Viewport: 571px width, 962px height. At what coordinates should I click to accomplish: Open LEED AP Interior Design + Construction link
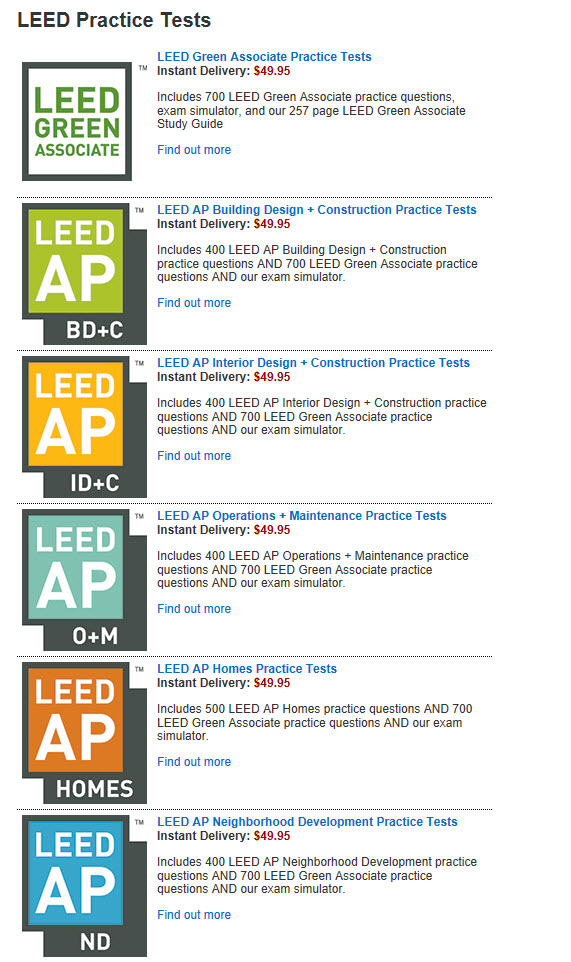point(313,363)
